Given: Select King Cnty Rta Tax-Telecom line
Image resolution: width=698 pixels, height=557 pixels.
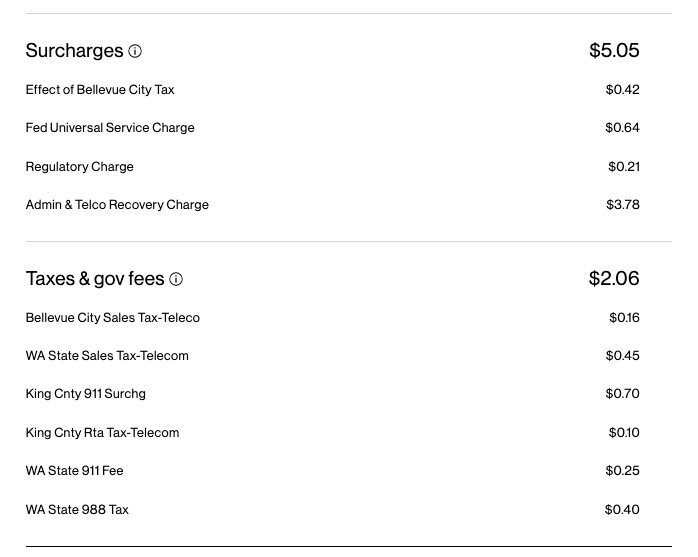Looking at the screenshot, I should [102, 433].
